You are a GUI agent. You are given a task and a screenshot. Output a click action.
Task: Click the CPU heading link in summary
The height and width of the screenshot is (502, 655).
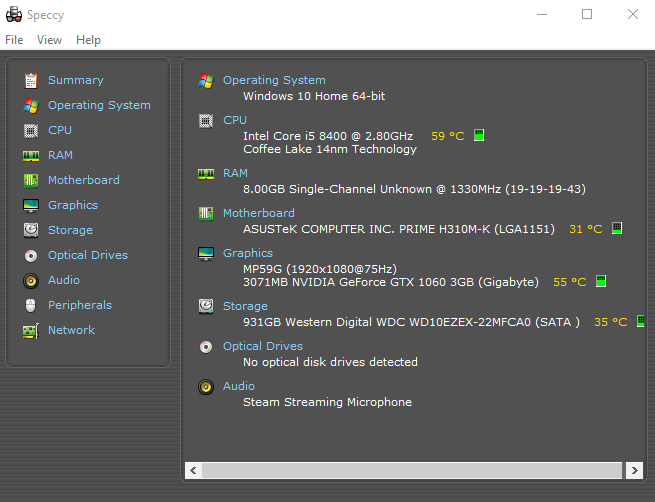[235, 120]
